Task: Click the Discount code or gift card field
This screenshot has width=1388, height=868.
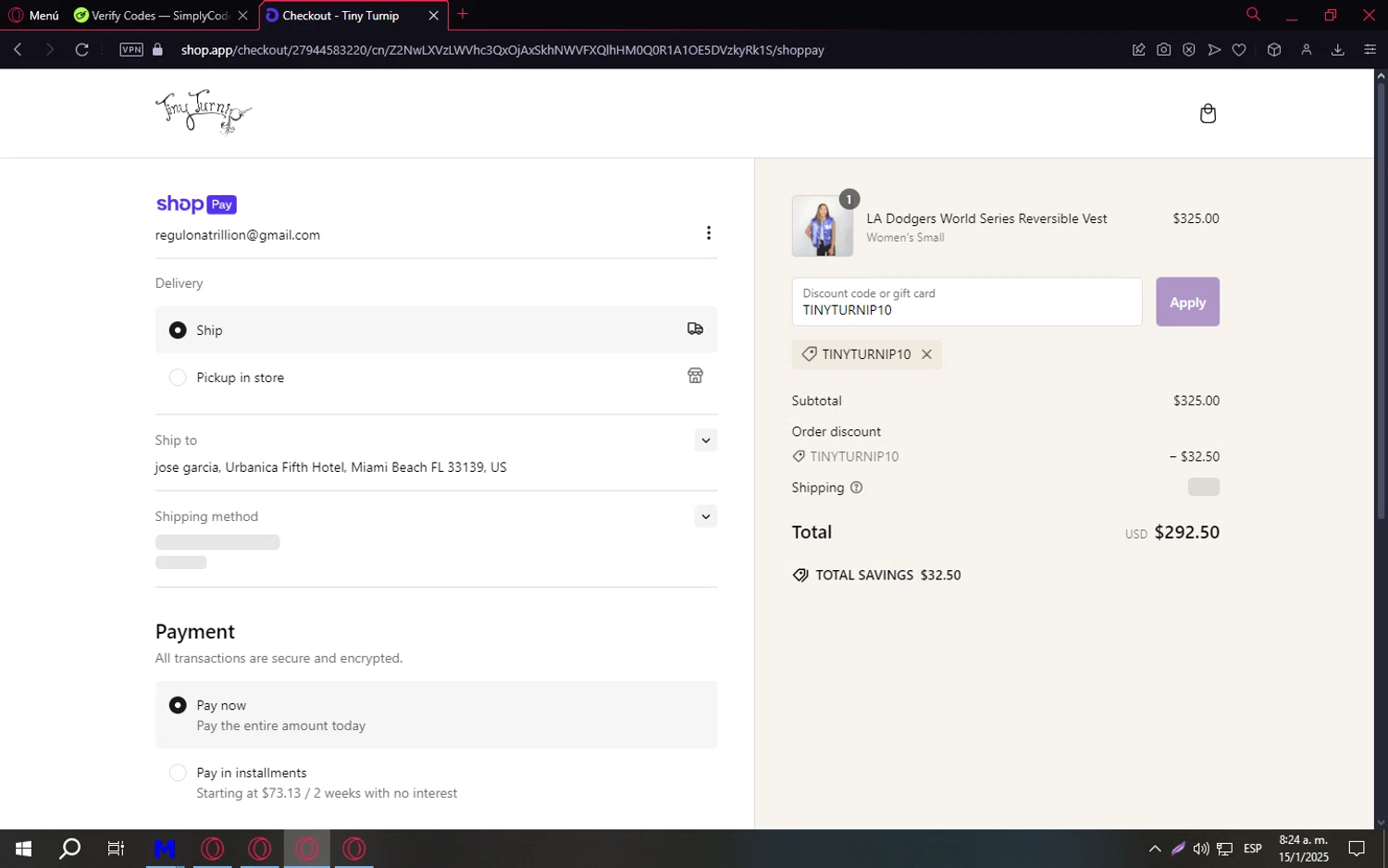Action: pyautogui.click(x=967, y=302)
